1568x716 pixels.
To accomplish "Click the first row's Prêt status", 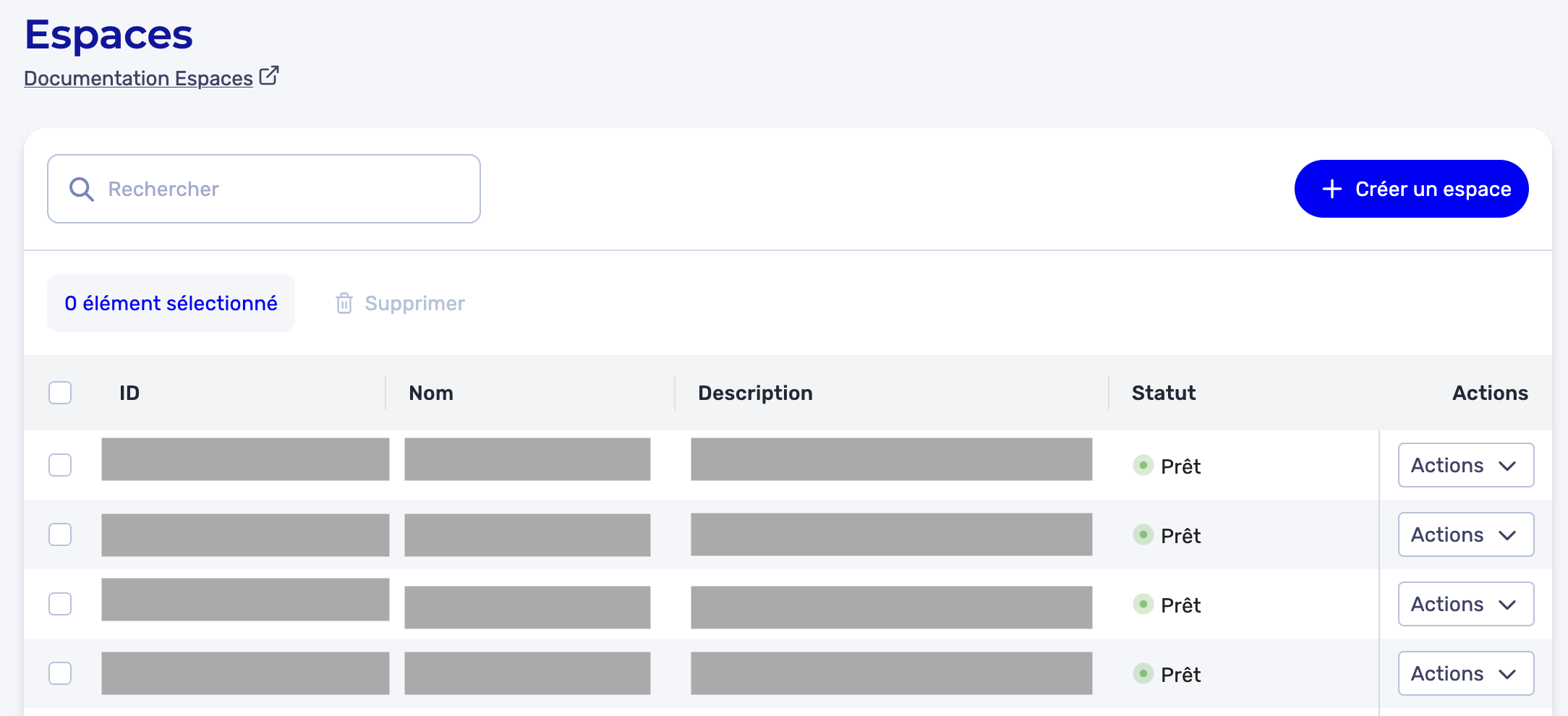I will [x=1167, y=466].
